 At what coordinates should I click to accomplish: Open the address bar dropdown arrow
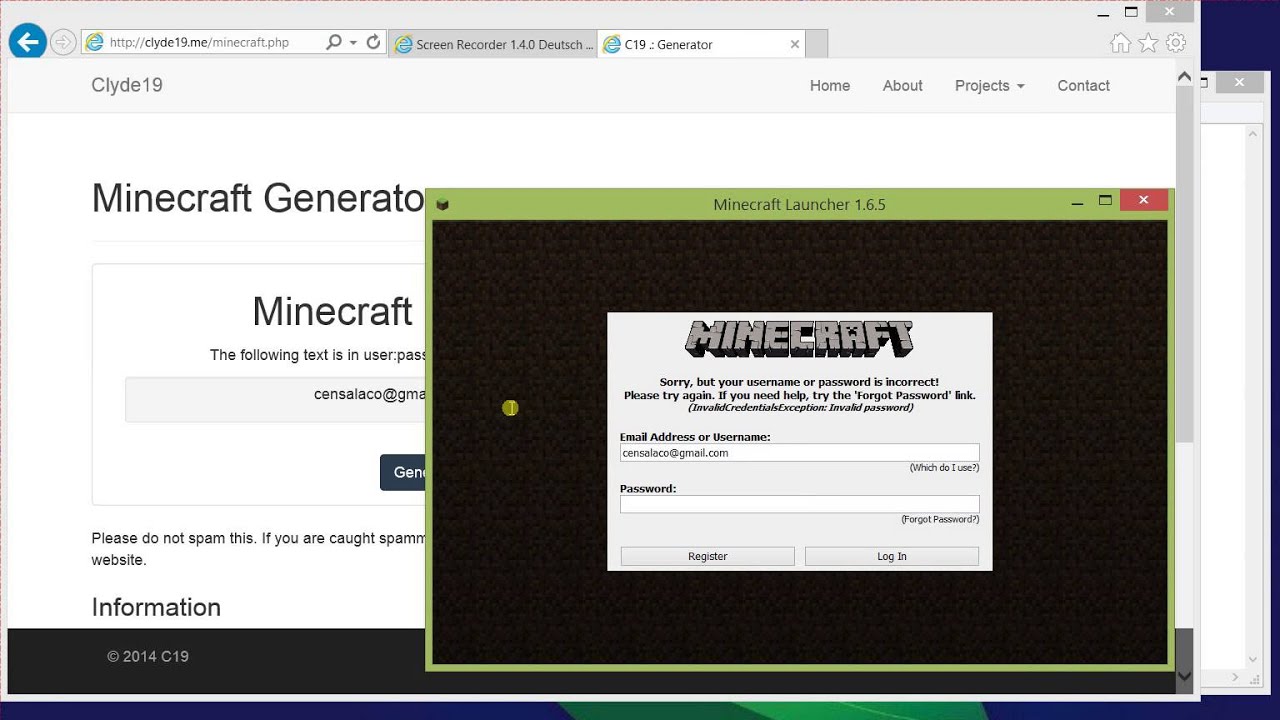click(x=354, y=43)
